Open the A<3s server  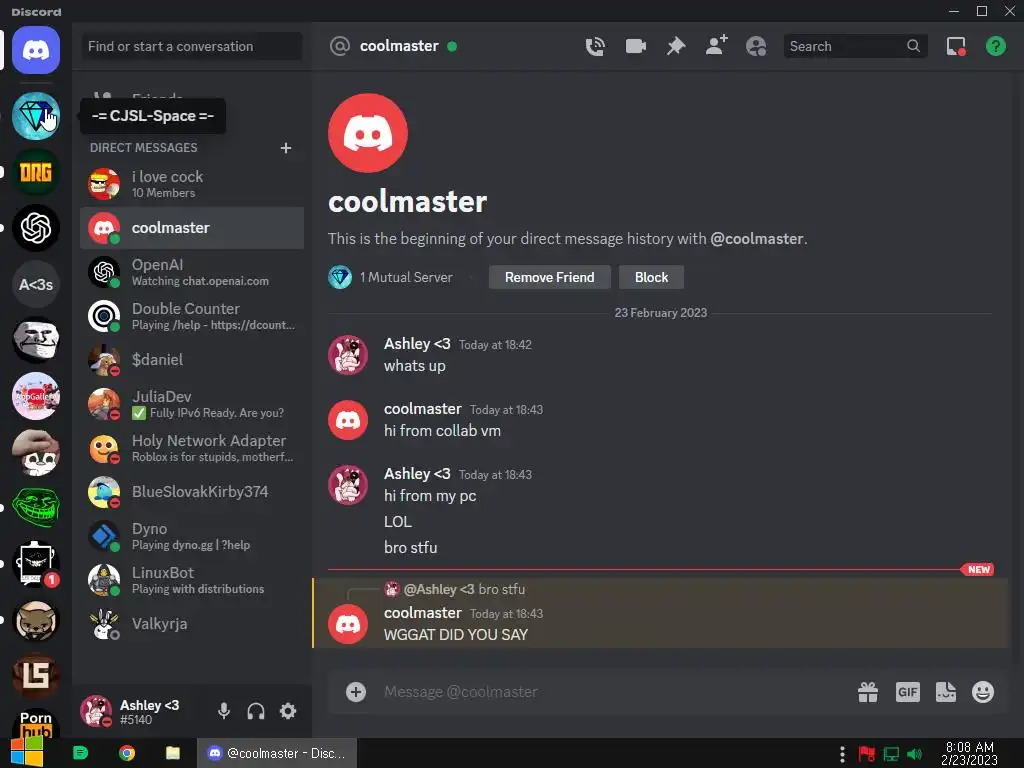pyautogui.click(x=36, y=284)
